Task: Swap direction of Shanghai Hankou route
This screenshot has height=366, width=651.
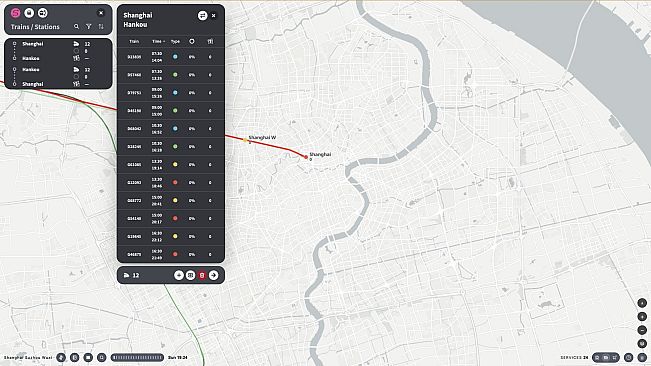Action: pos(202,15)
